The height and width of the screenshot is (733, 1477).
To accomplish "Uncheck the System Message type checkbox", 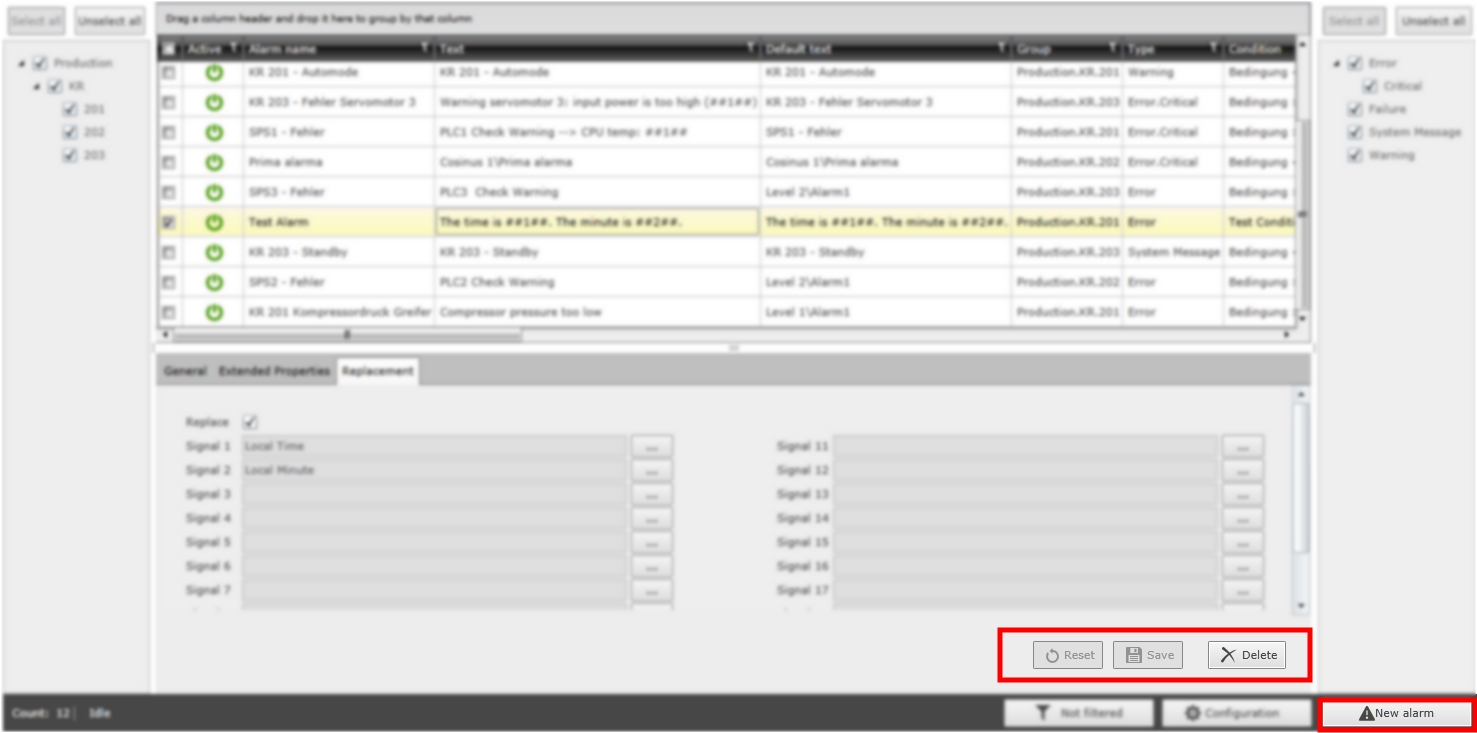I will 1355,132.
